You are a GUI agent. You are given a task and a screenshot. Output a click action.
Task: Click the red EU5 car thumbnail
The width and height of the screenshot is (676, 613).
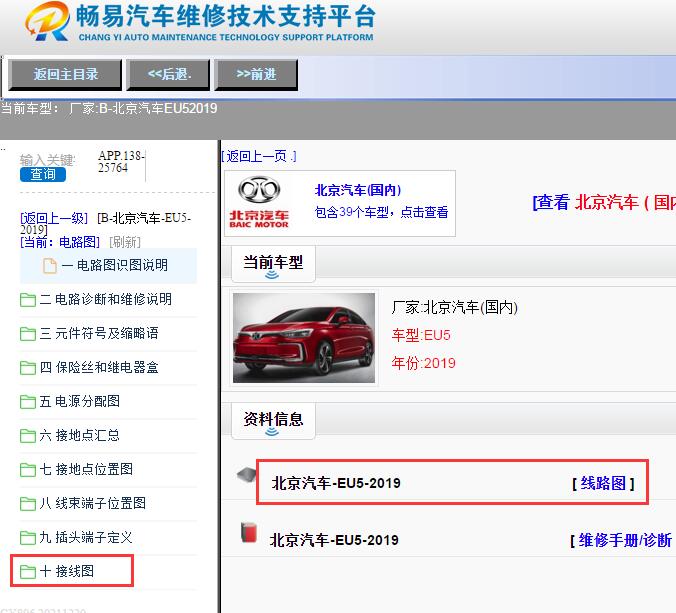click(304, 338)
